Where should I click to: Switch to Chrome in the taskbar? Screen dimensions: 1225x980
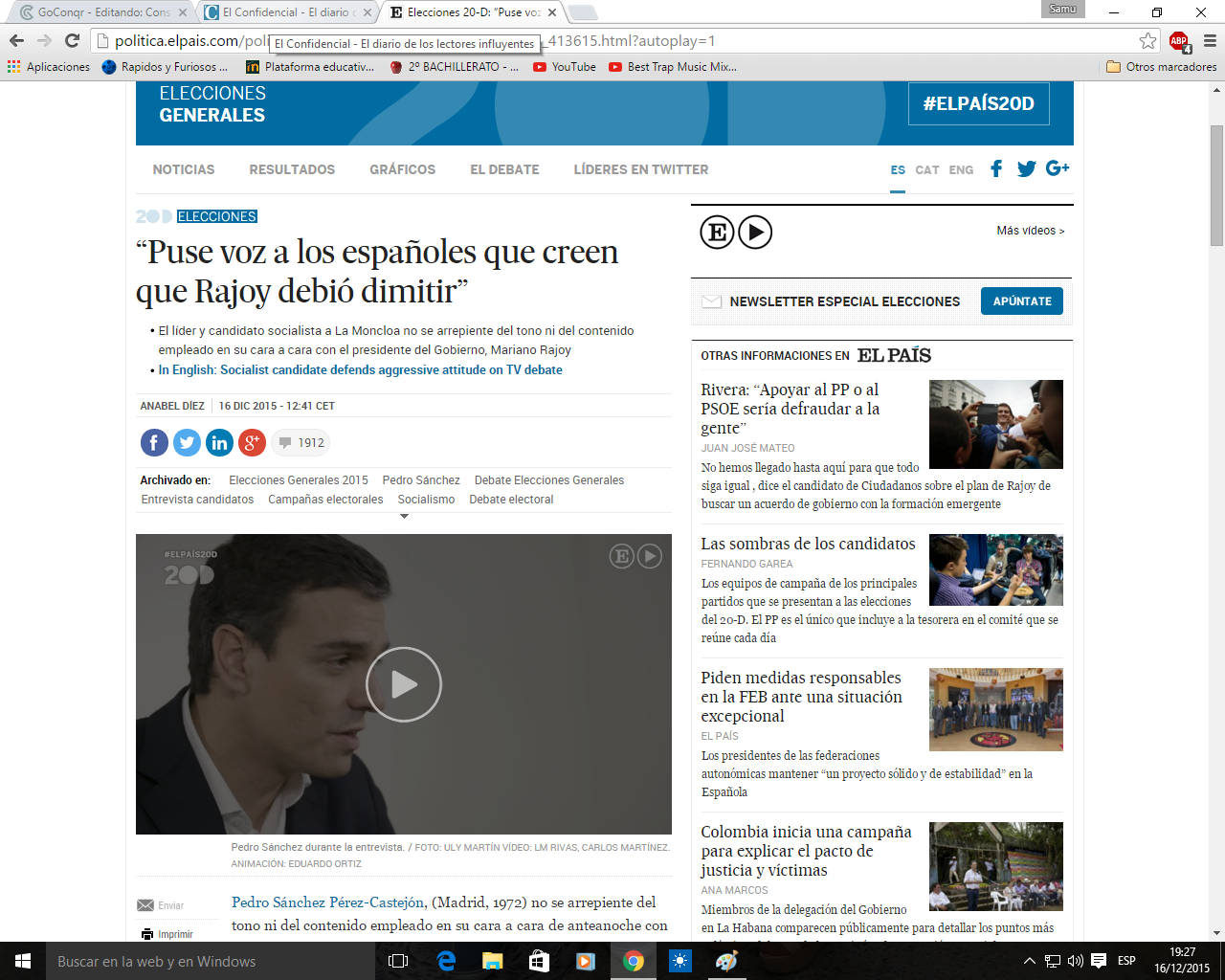pos(633,961)
